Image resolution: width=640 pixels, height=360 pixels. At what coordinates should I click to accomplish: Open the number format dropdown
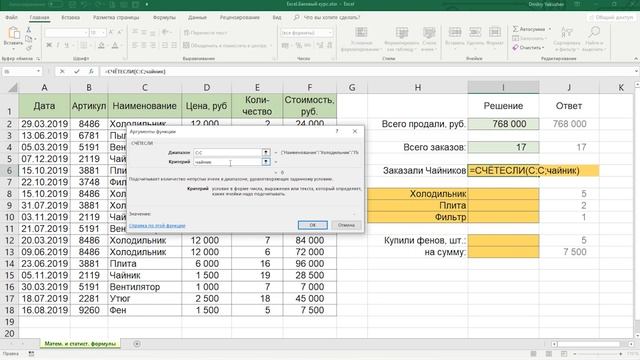[330, 33]
